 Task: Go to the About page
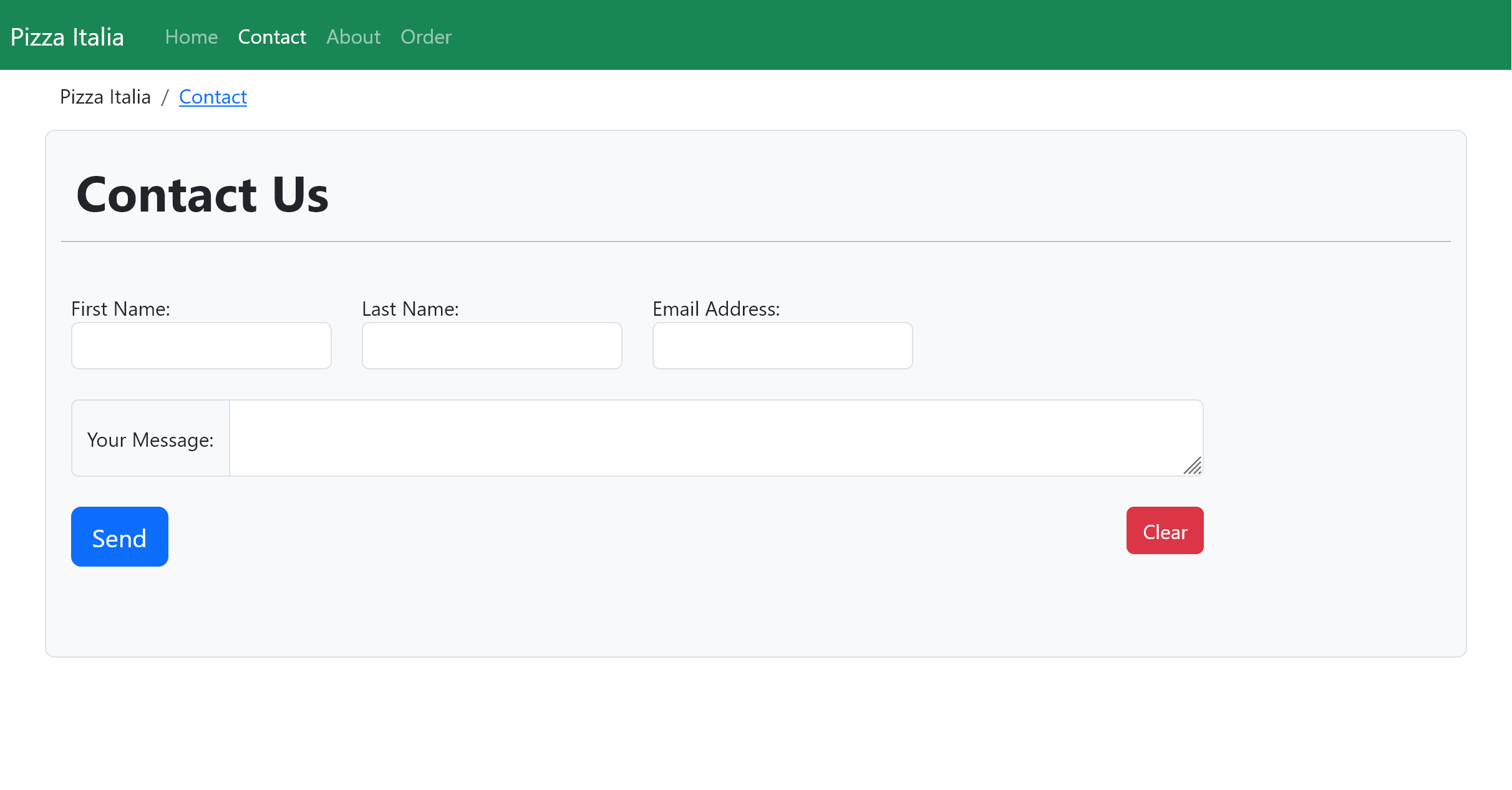353,37
